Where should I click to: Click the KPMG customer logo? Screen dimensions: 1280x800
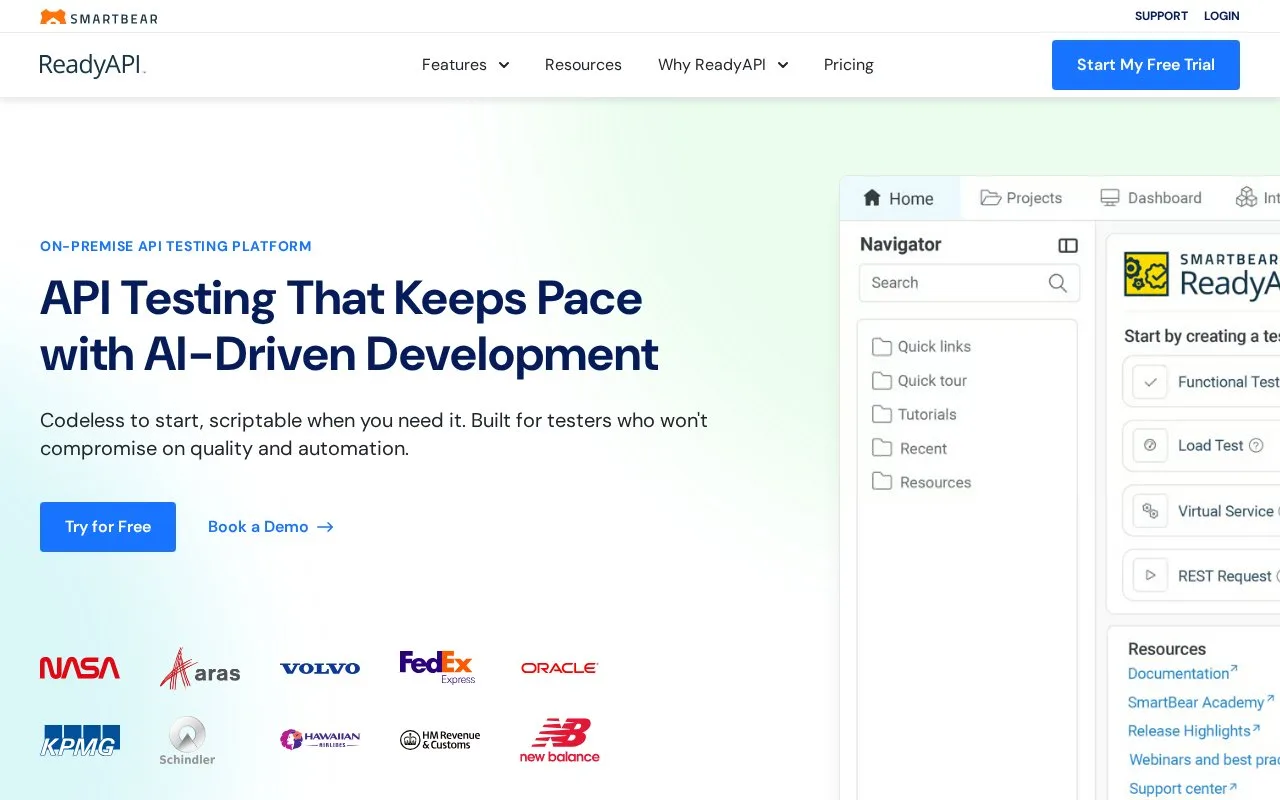coord(80,740)
